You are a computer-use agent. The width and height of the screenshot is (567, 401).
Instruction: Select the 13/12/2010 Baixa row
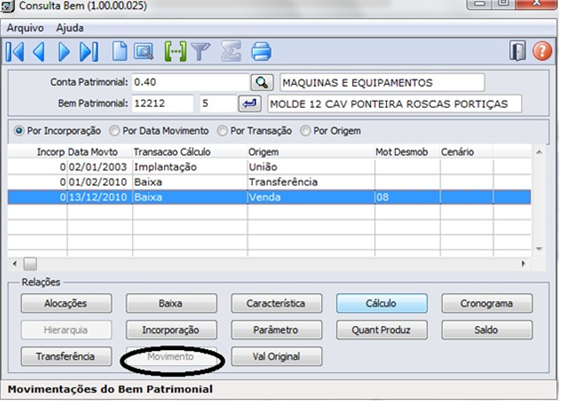point(269,197)
